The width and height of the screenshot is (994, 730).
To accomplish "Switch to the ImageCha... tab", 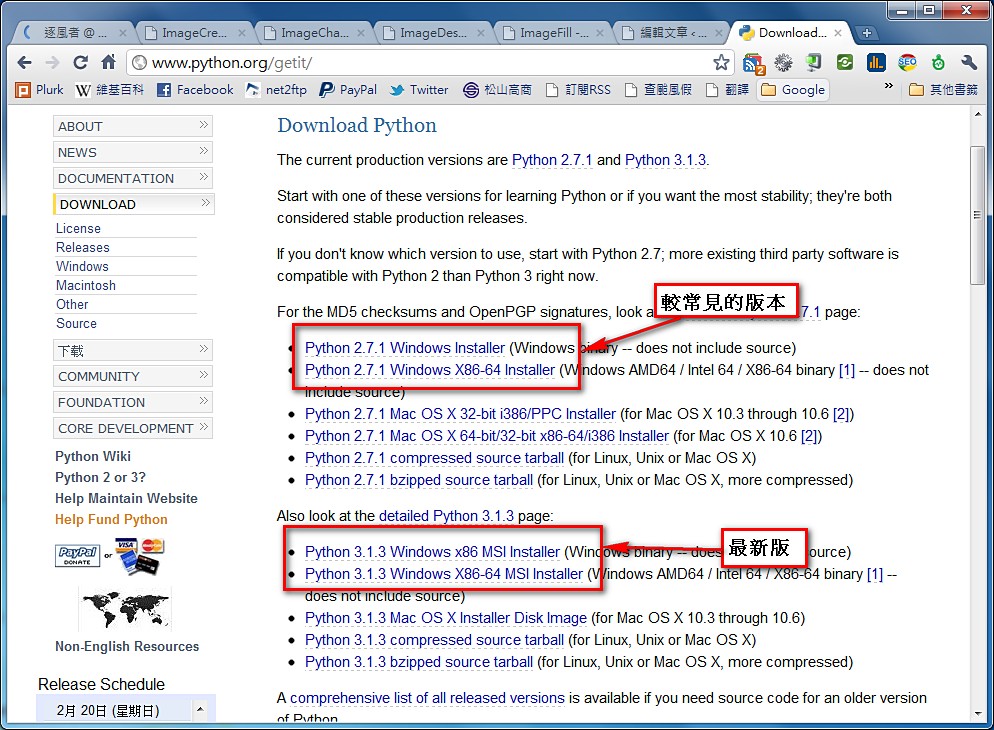I will [314, 33].
